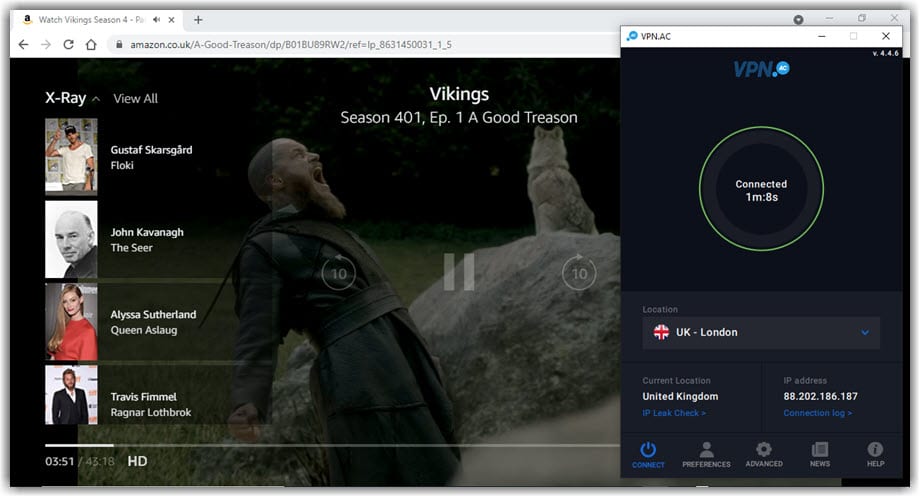
Task: Open a new browser tab
Action: [198, 20]
